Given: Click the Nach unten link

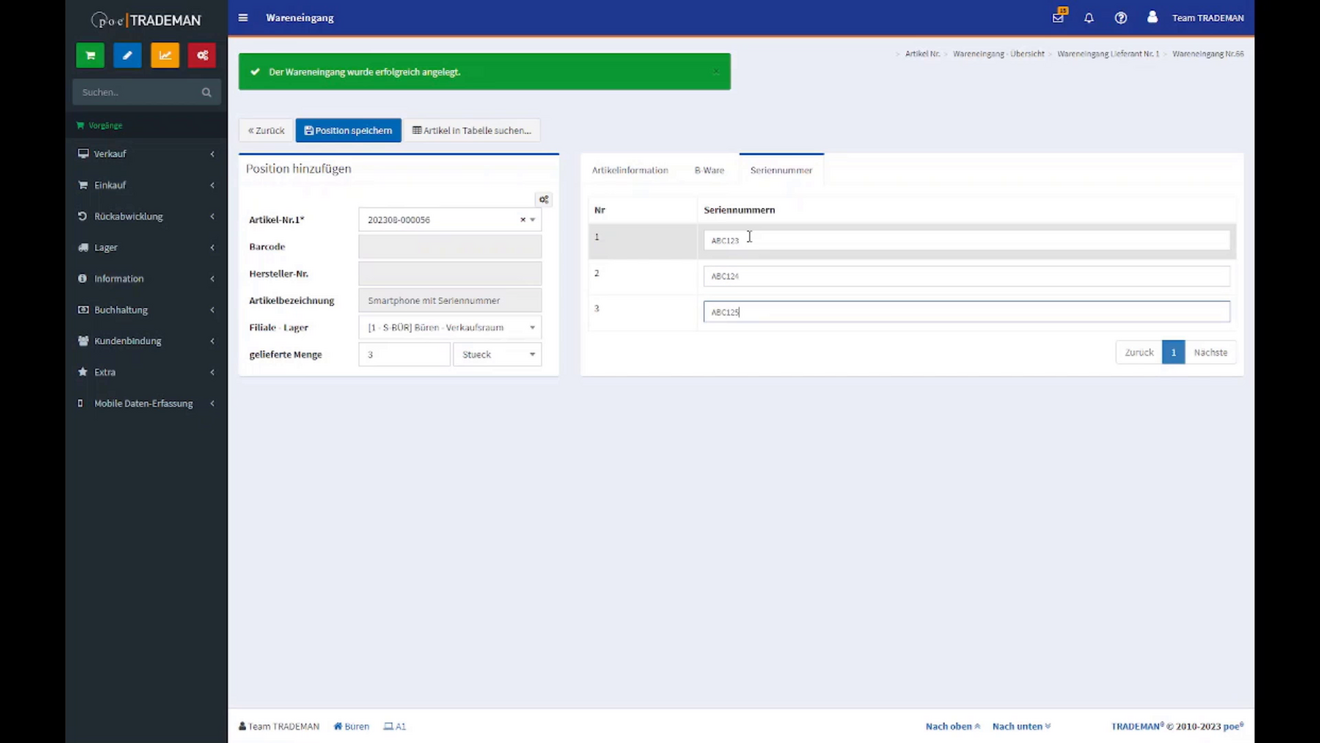Looking at the screenshot, I should click(x=1021, y=726).
